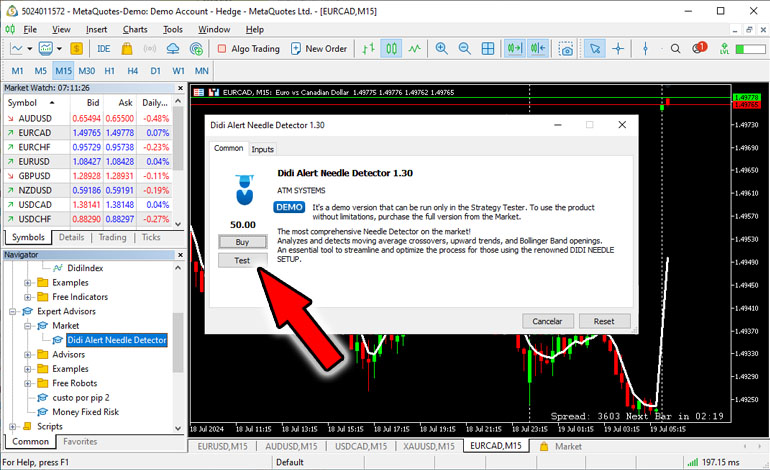
Task: Expand the Advisors folder
Action: 28,355
